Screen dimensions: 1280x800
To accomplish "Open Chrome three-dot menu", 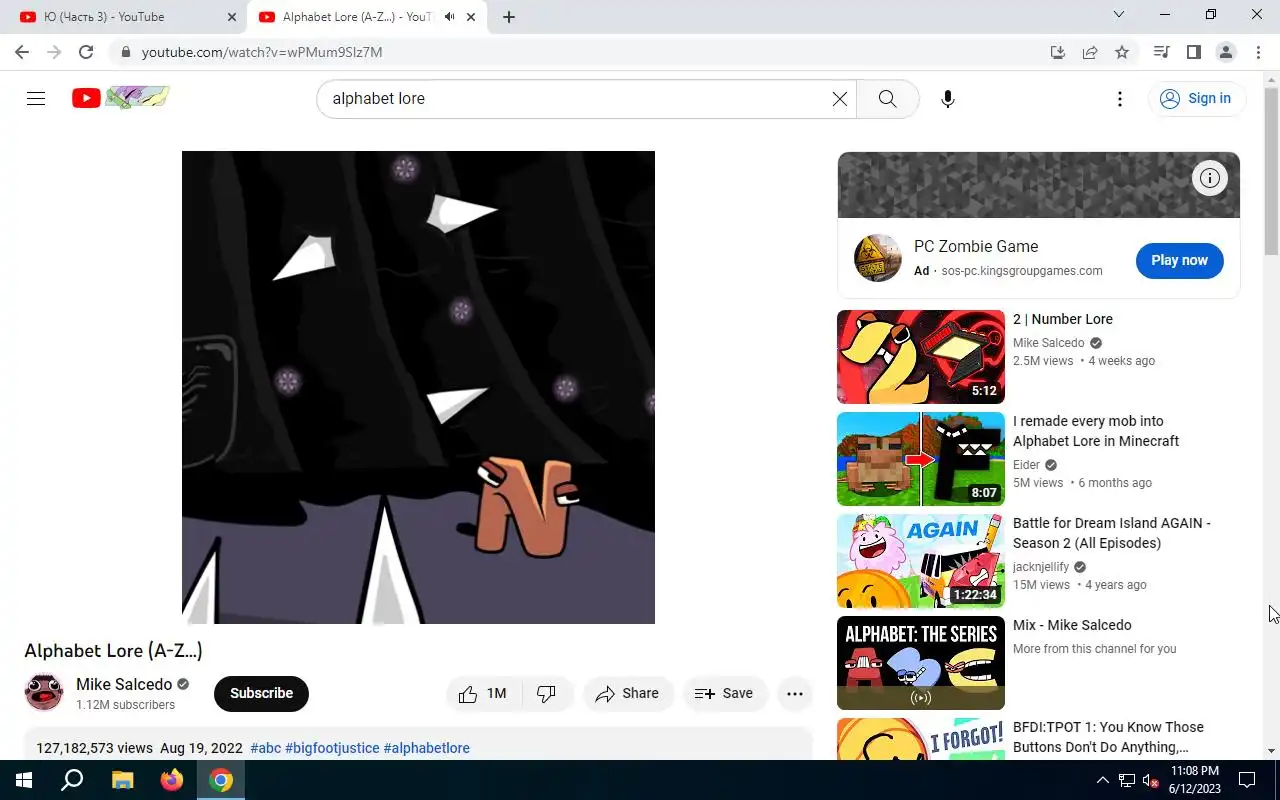I will tap(1257, 52).
